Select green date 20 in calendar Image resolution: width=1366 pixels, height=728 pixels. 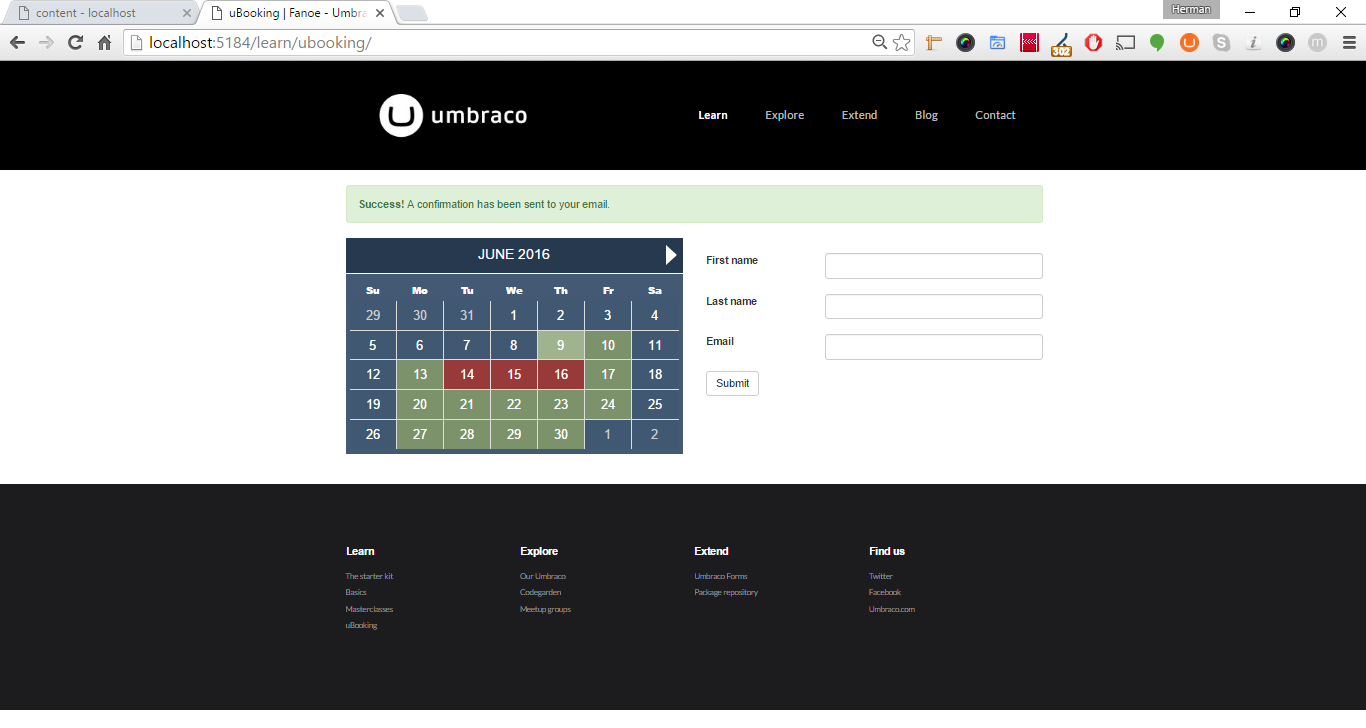point(420,405)
